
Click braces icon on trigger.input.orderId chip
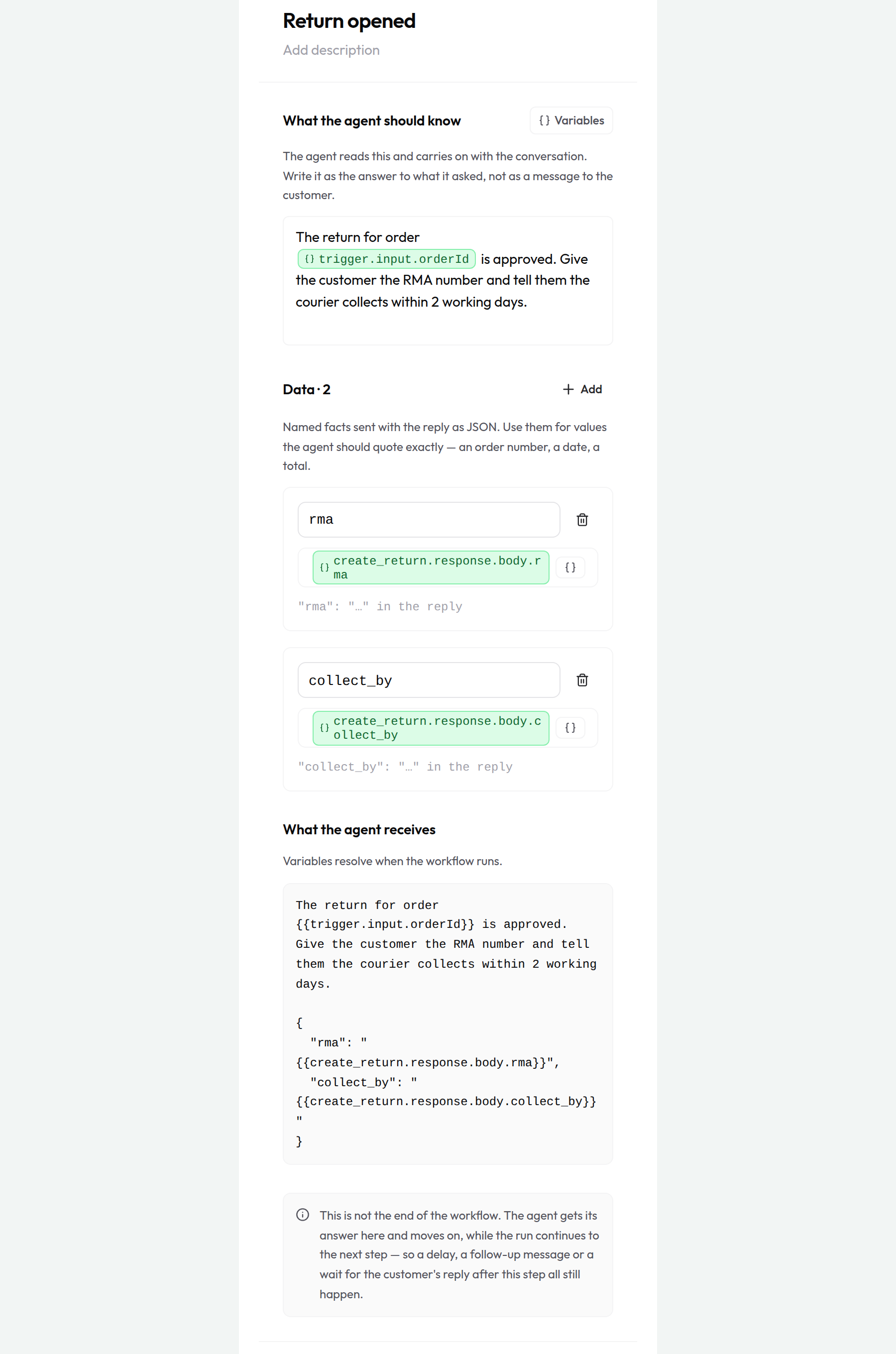[309, 259]
